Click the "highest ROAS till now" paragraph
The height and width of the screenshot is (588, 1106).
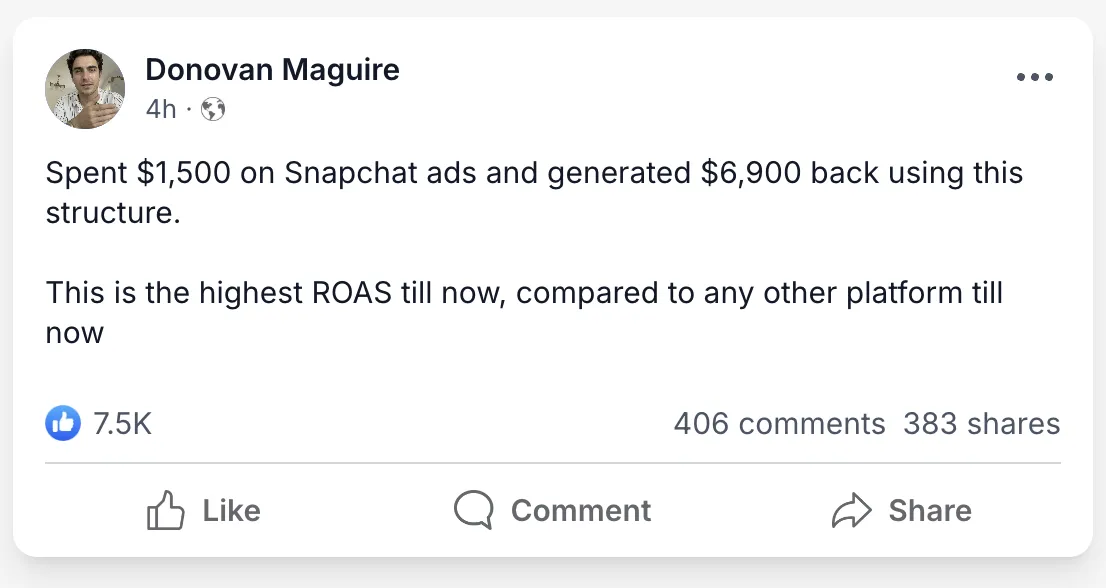point(523,294)
